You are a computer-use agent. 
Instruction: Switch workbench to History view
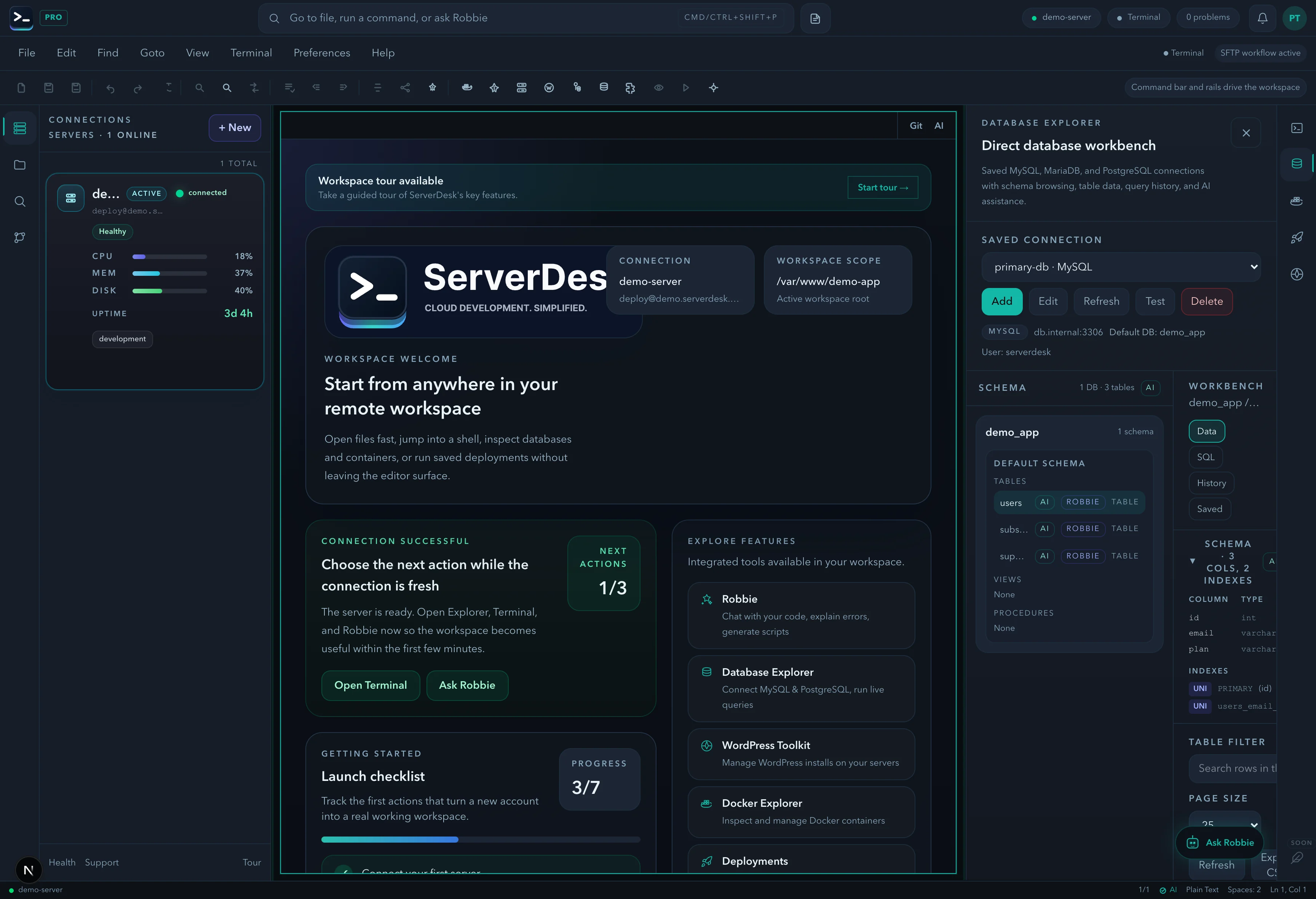[1211, 483]
